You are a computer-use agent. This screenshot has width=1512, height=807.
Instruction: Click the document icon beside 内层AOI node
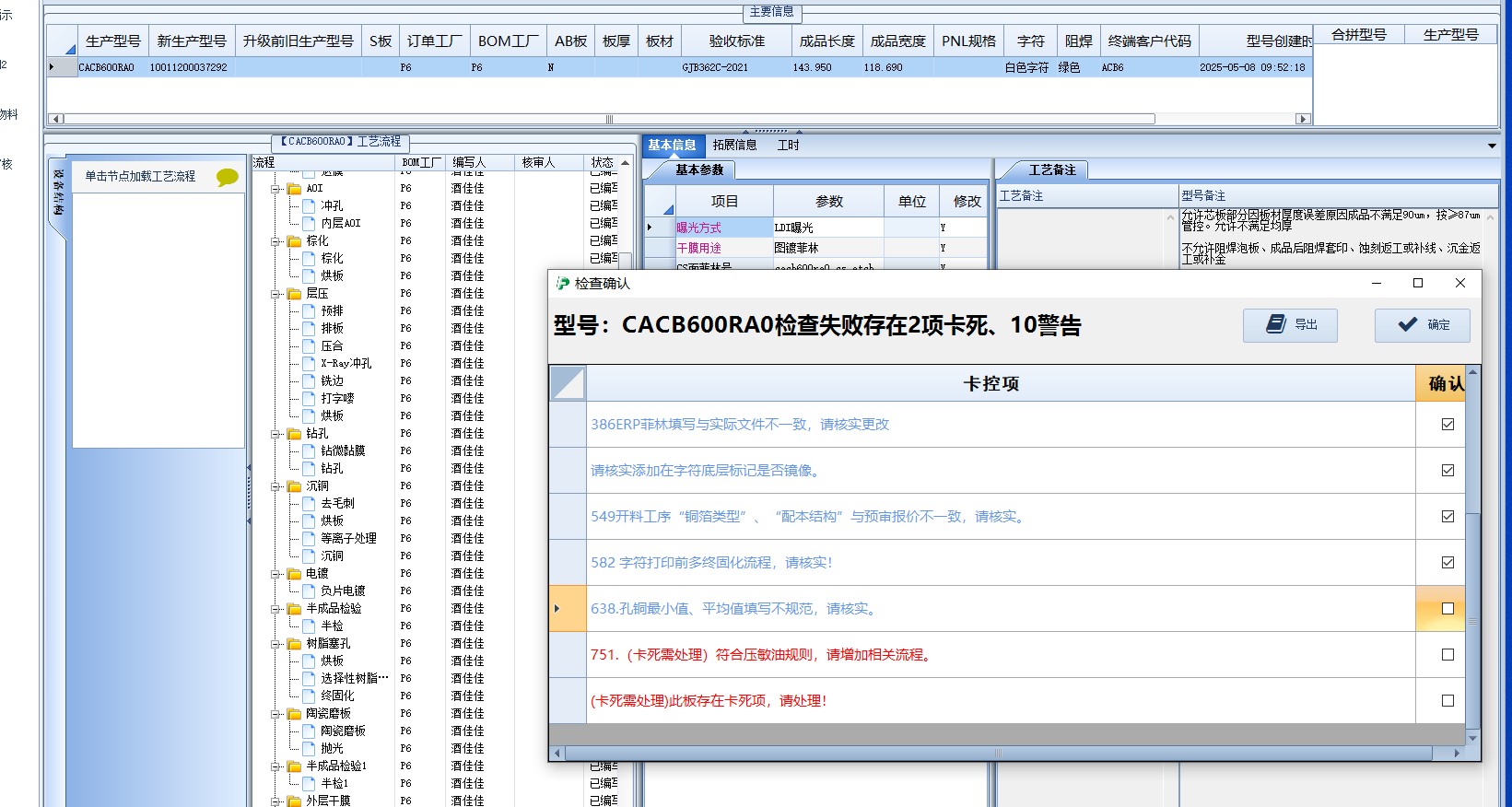pos(310,224)
